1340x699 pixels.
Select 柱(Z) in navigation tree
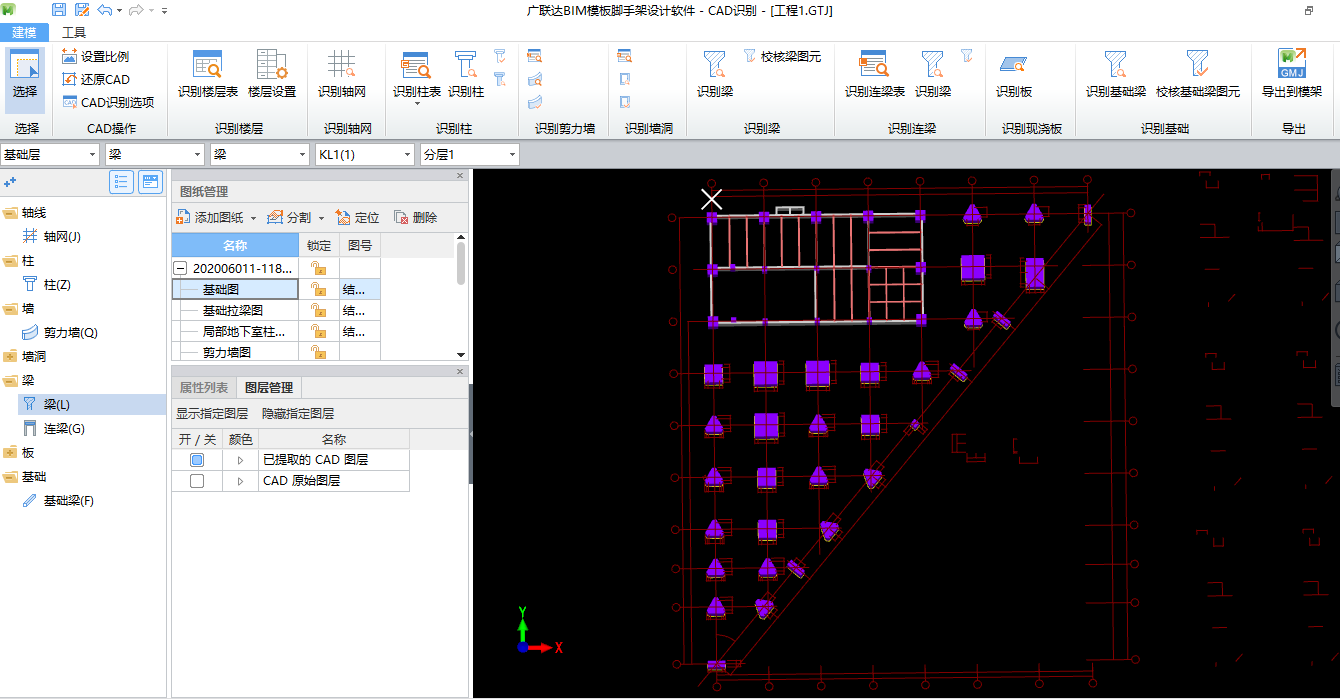click(x=57, y=285)
